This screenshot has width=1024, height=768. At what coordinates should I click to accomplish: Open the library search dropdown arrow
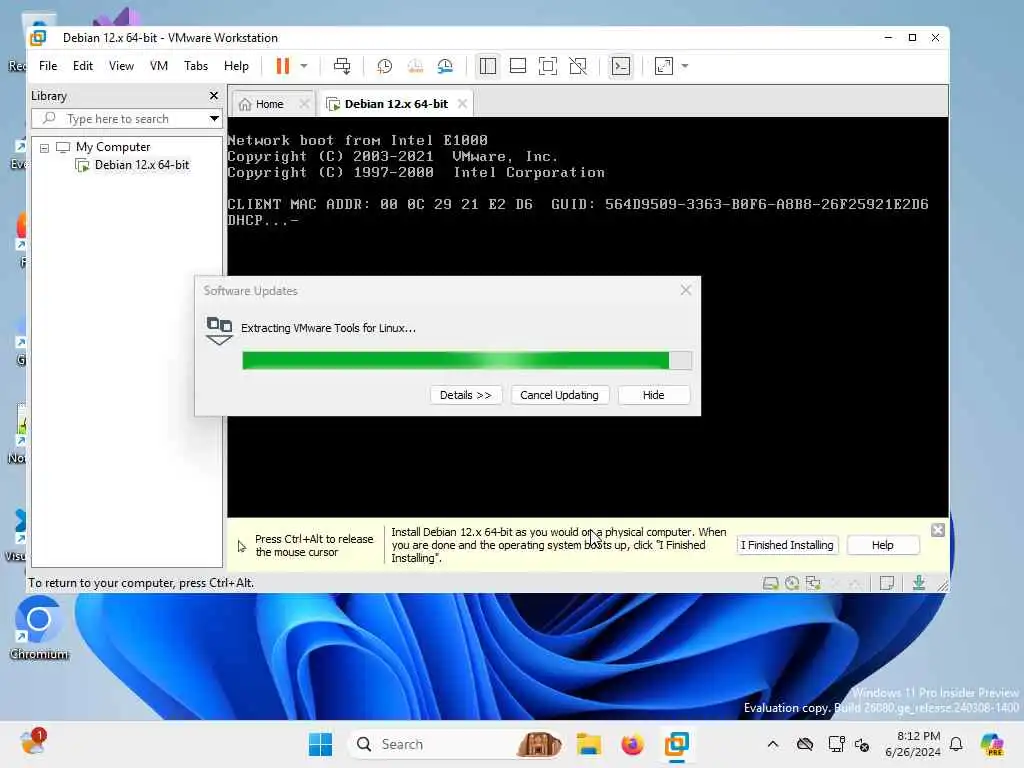(x=214, y=119)
